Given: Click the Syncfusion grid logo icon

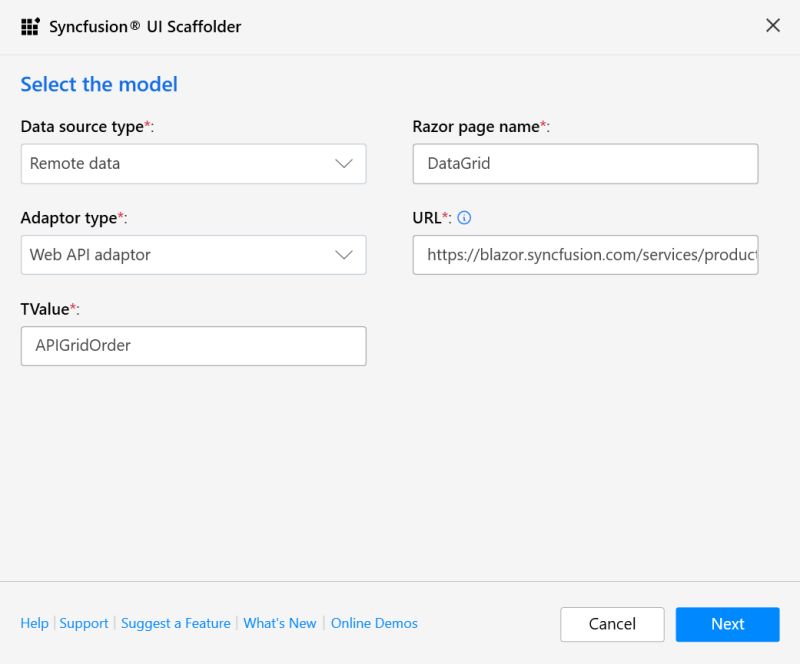Looking at the screenshot, I should pyautogui.click(x=31, y=26).
